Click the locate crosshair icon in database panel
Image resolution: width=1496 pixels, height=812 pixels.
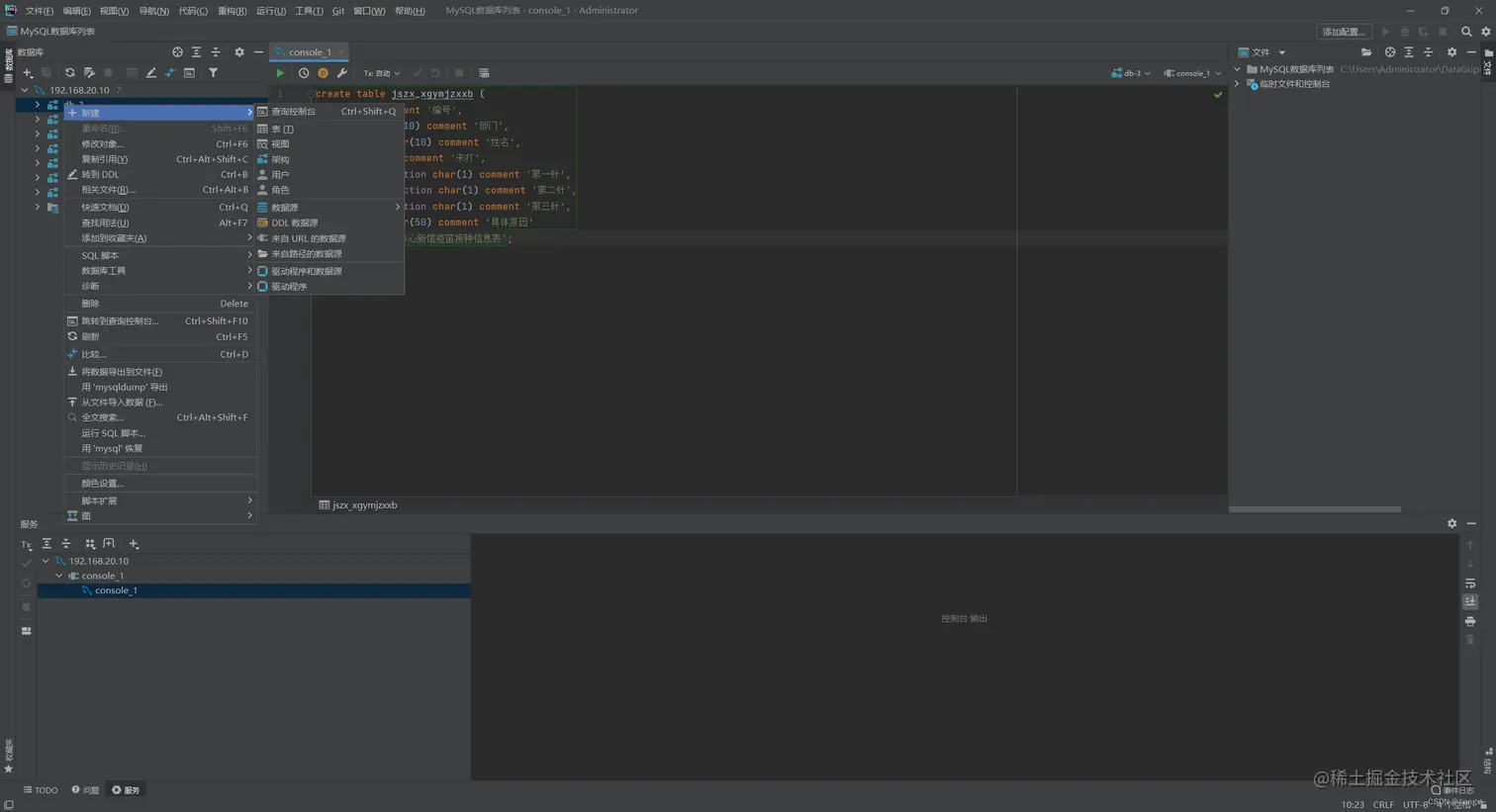(x=177, y=52)
